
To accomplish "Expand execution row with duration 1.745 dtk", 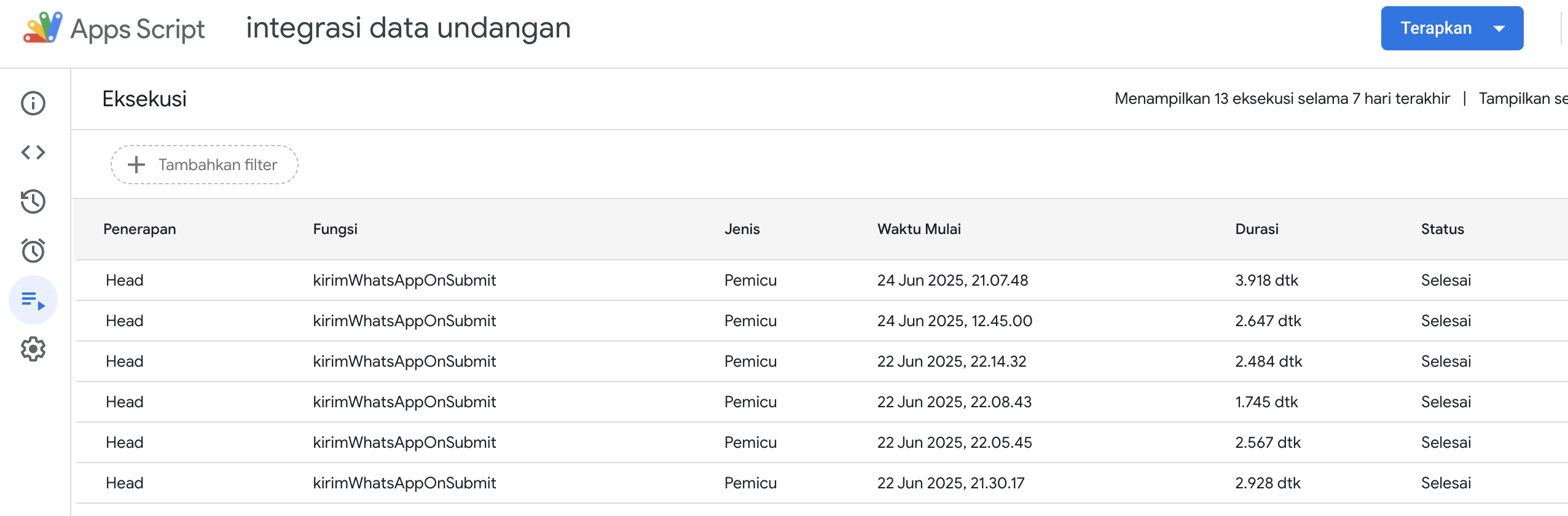I will point(1266,402).
